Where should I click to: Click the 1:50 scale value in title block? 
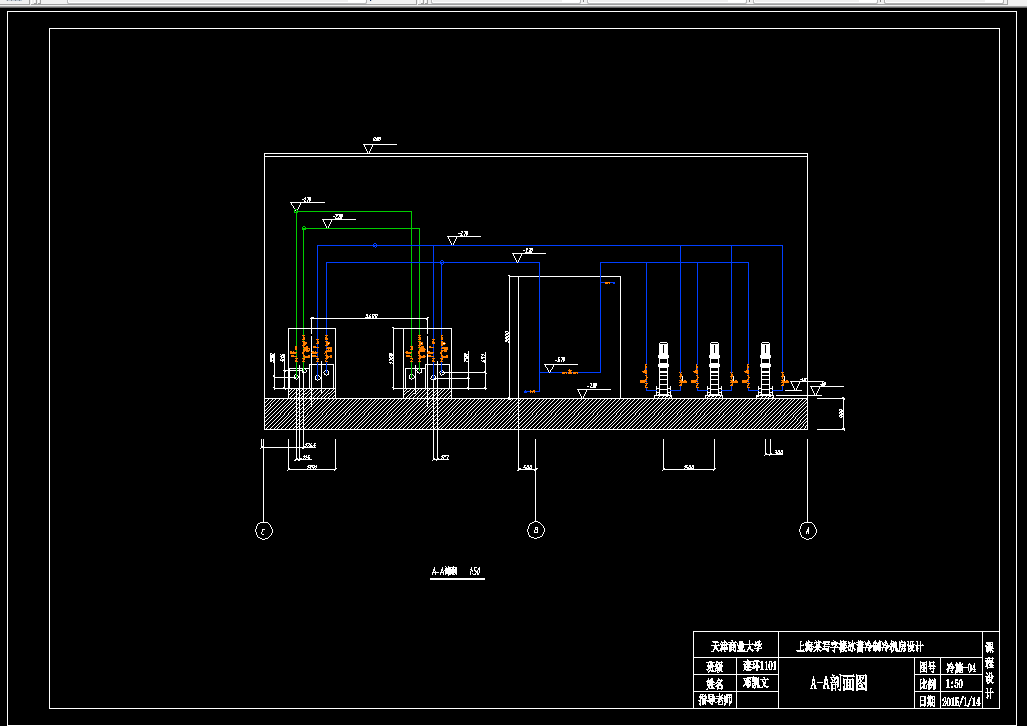click(954, 684)
